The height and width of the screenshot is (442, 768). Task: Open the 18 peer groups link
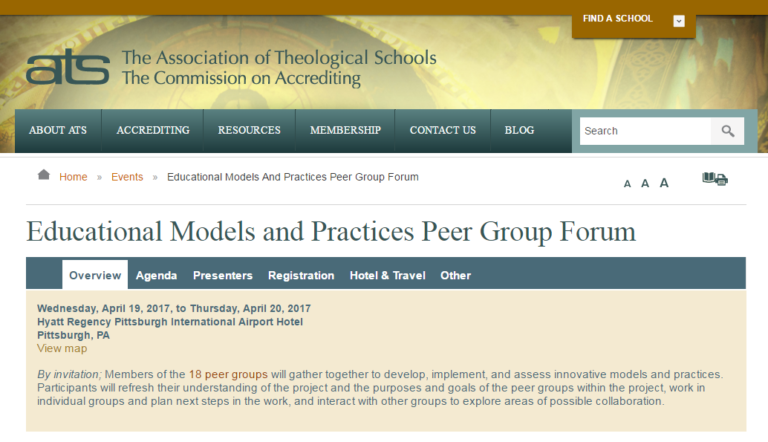click(x=228, y=374)
